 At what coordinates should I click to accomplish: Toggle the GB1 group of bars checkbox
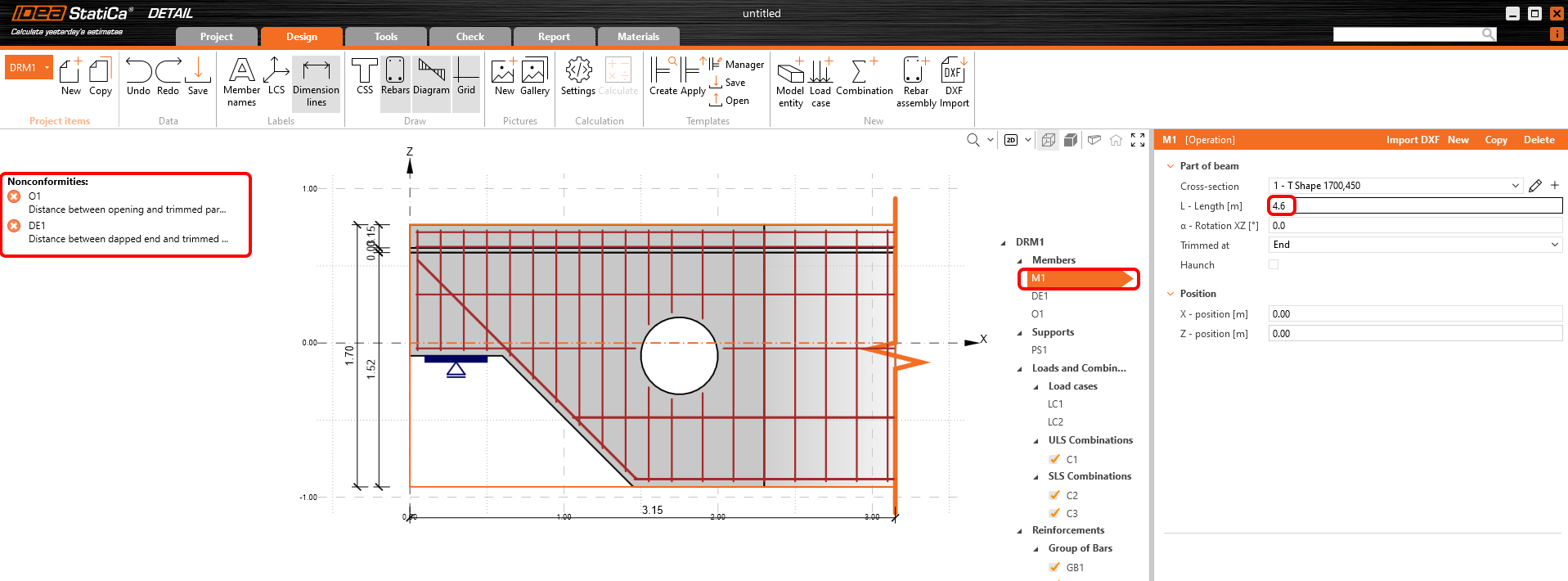(x=1055, y=567)
